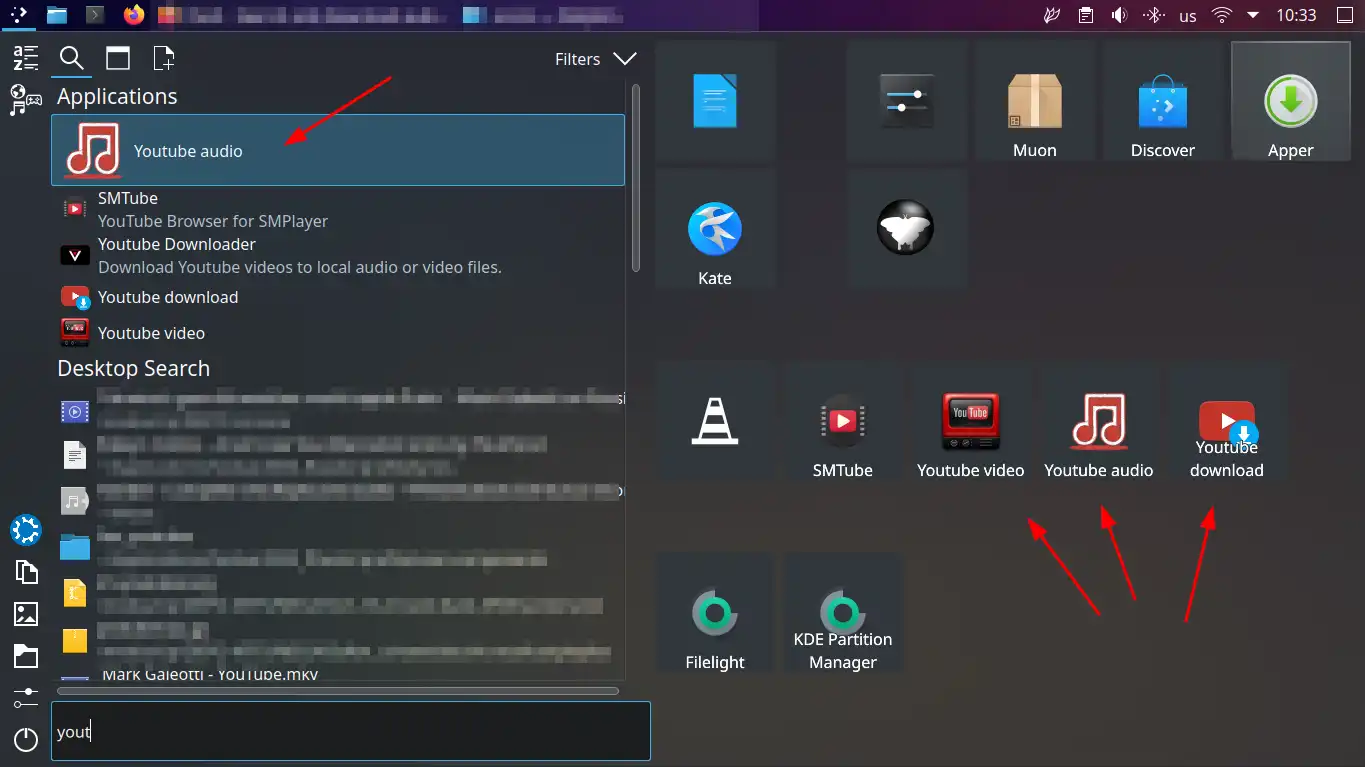Launch Apper from the grid
The image size is (1365, 767).
point(1291,101)
